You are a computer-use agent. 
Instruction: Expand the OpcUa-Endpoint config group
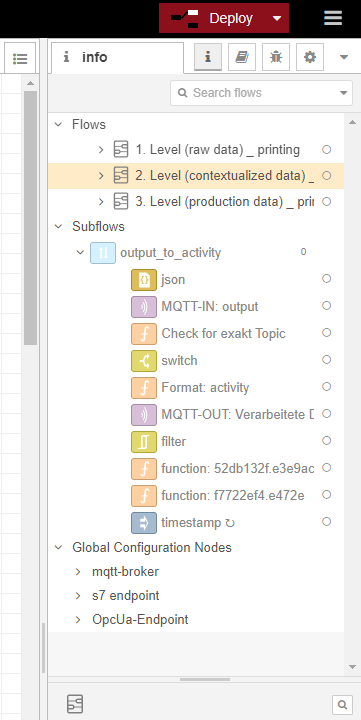(78, 619)
